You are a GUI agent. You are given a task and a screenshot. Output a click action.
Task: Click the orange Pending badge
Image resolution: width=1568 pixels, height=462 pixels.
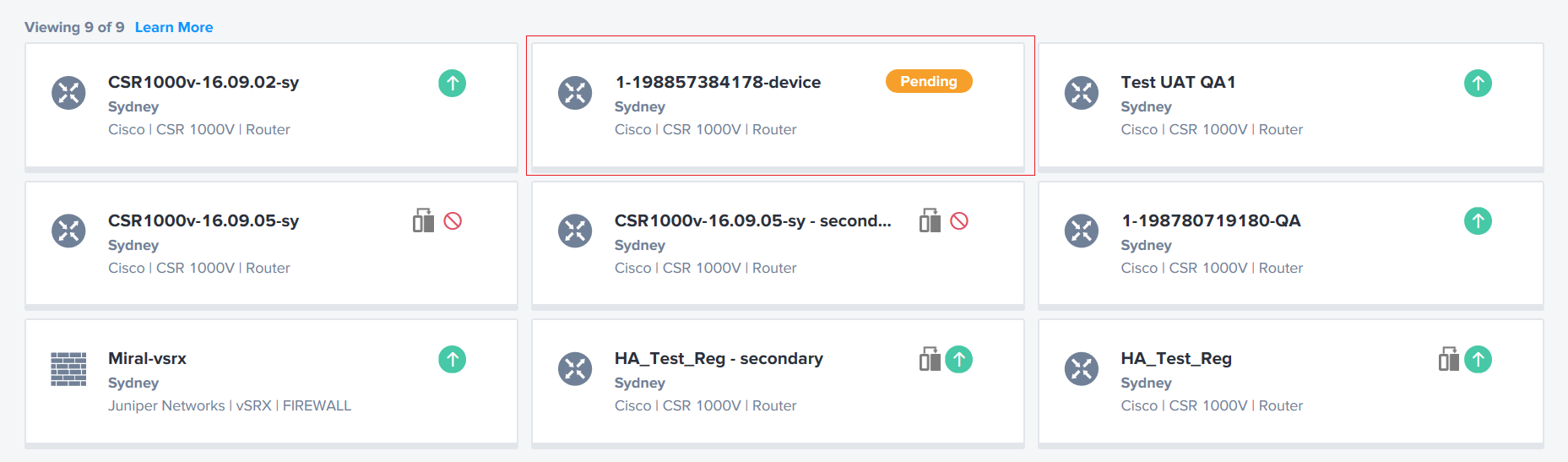929,81
